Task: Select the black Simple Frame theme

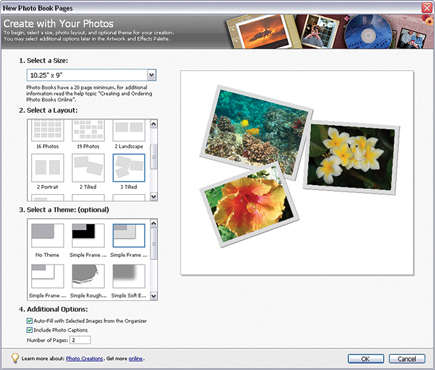Action: 88,235
